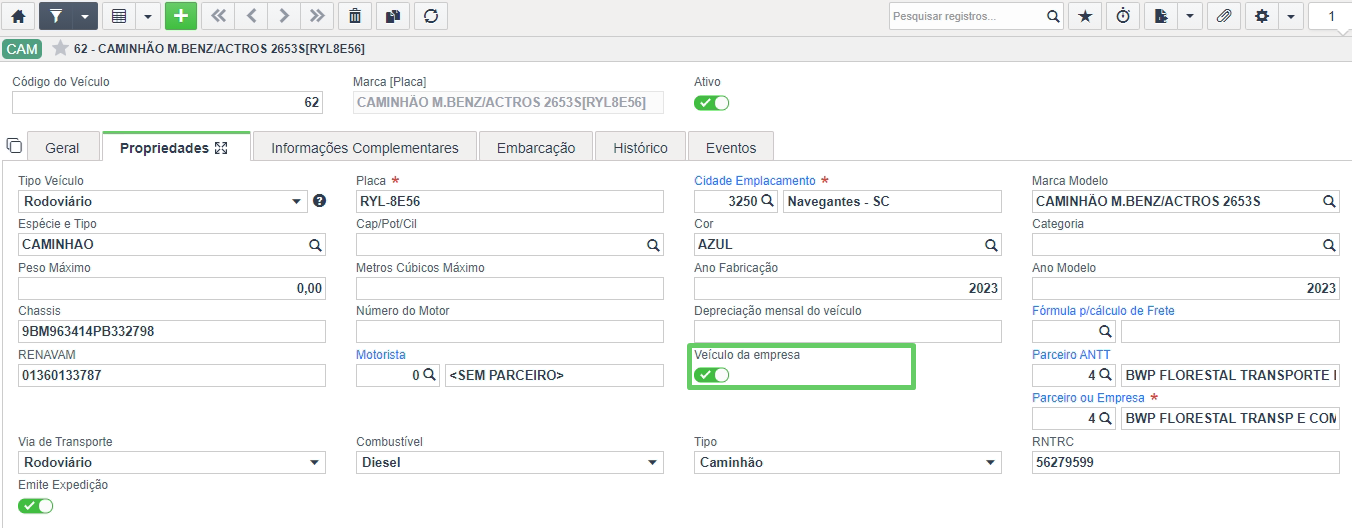Image resolution: width=1352 pixels, height=528 pixels.
Task: Click the Placa field RYL-8E56
Action: (x=510, y=201)
